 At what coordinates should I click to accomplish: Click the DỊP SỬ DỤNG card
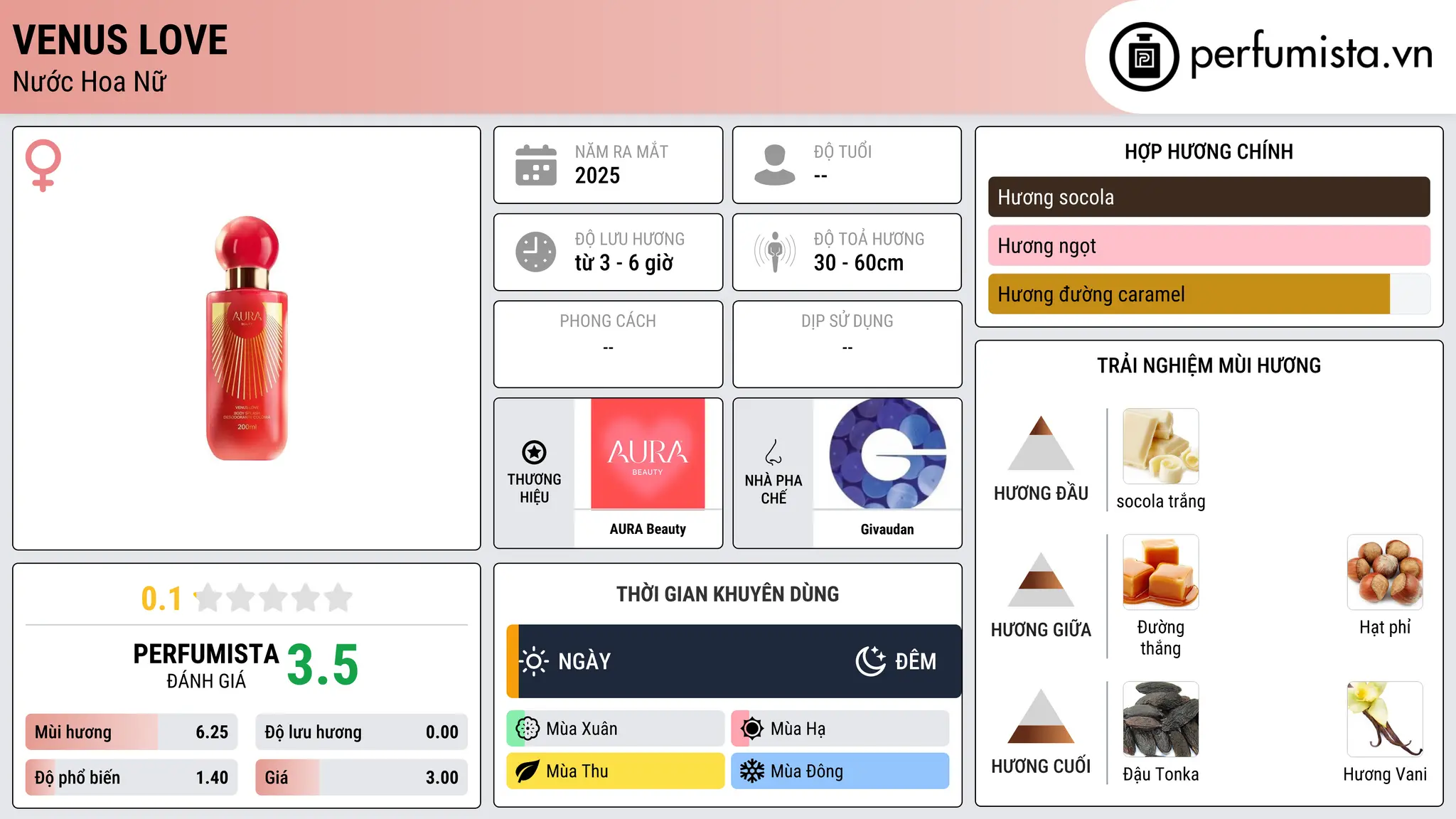[847, 344]
